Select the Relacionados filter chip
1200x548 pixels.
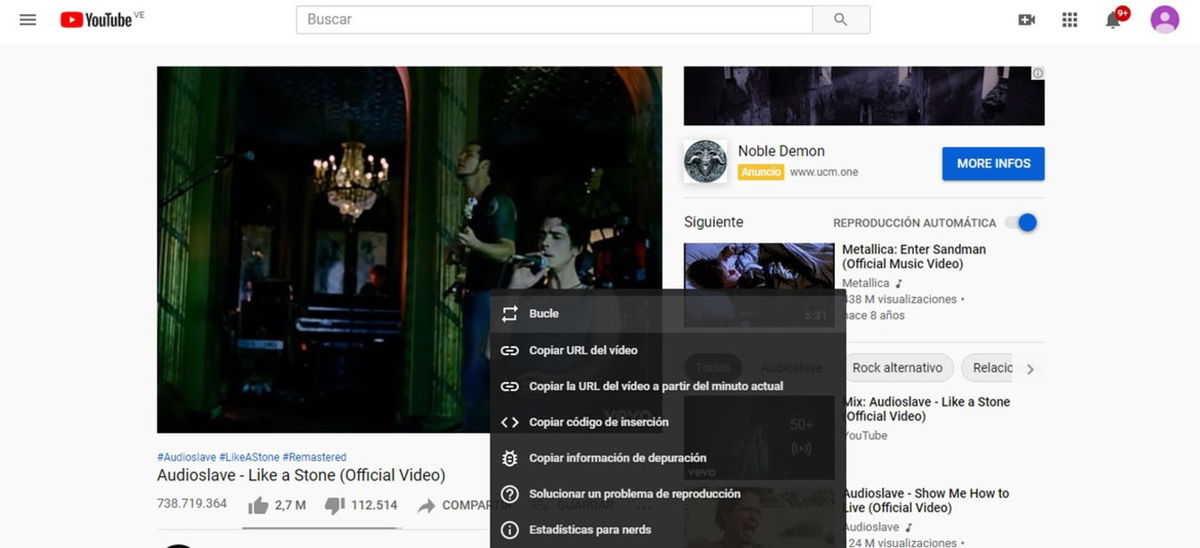pyautogui.click(x=989, y=368)
